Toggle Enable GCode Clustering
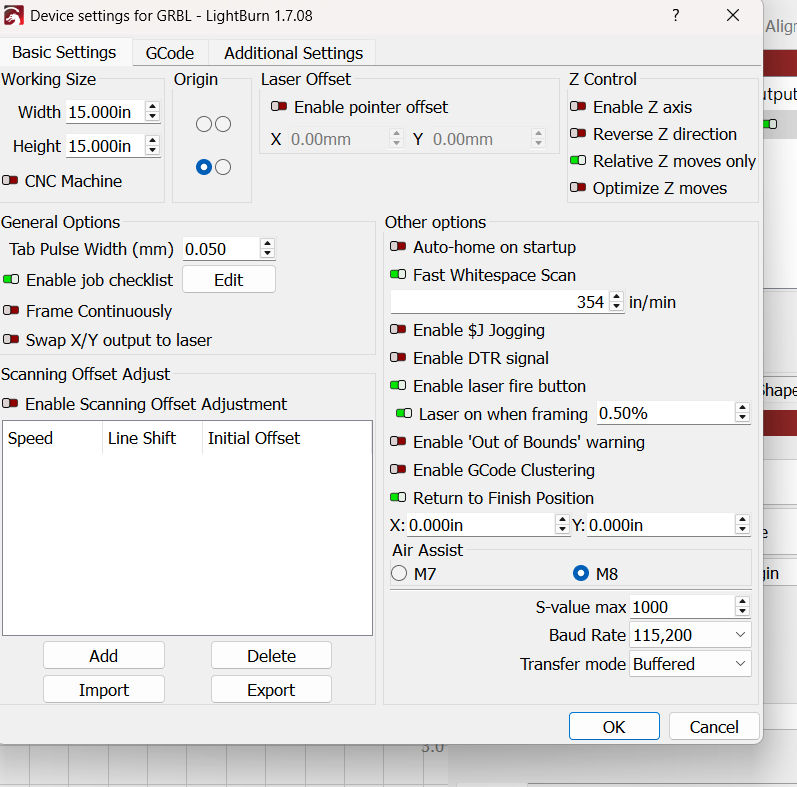This screenshot has width=797, height=787. [398, 469]
